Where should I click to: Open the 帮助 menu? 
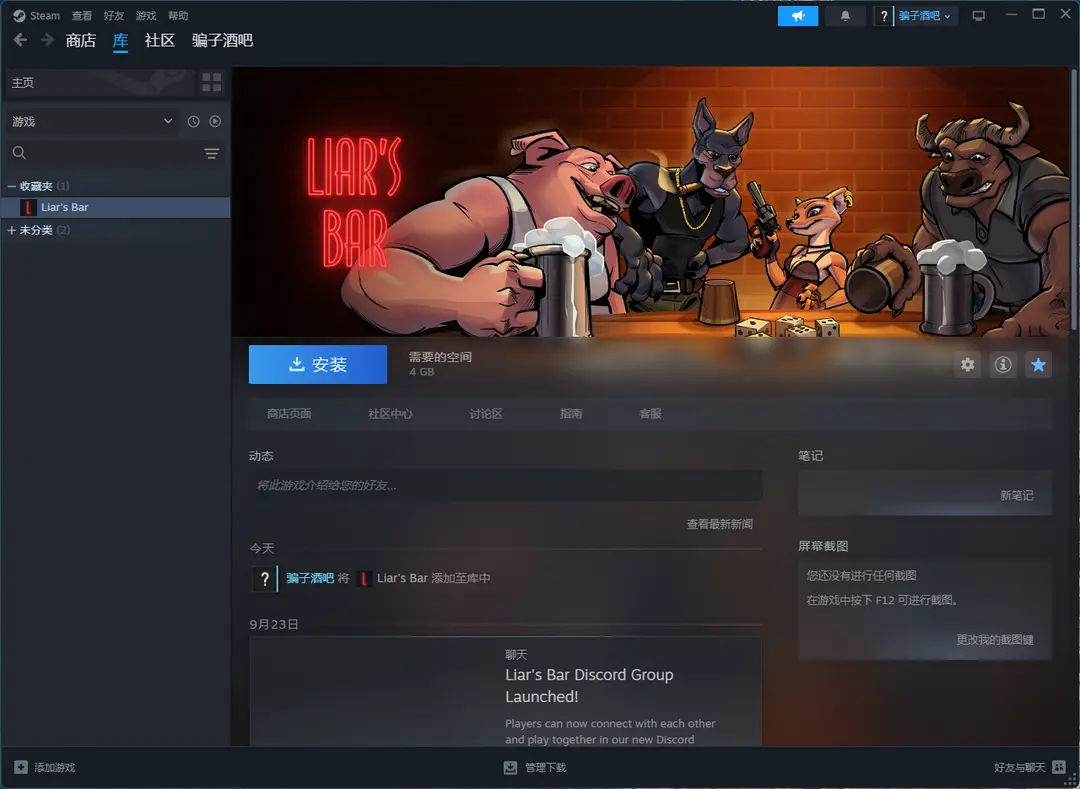(x=178, y=15)
